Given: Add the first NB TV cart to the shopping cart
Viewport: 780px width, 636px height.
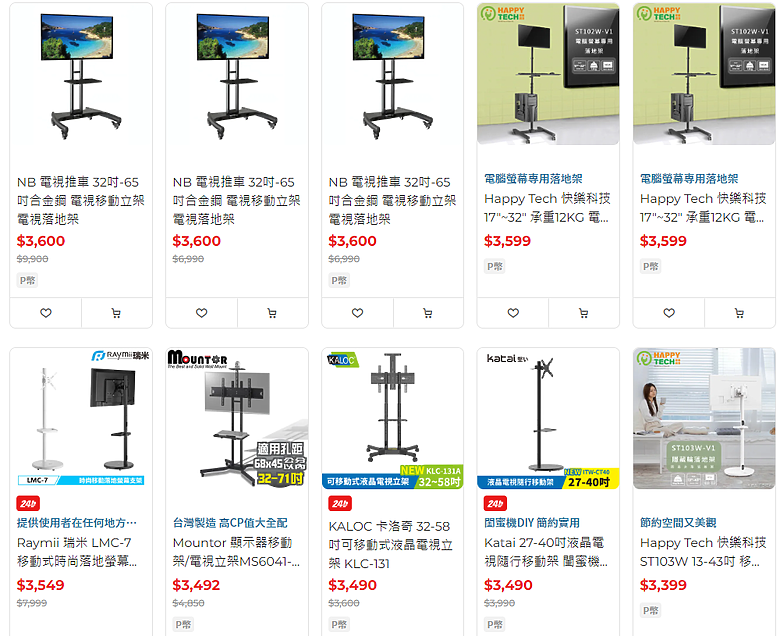Looking at the screenshot, I should click(x=116, y=313).
